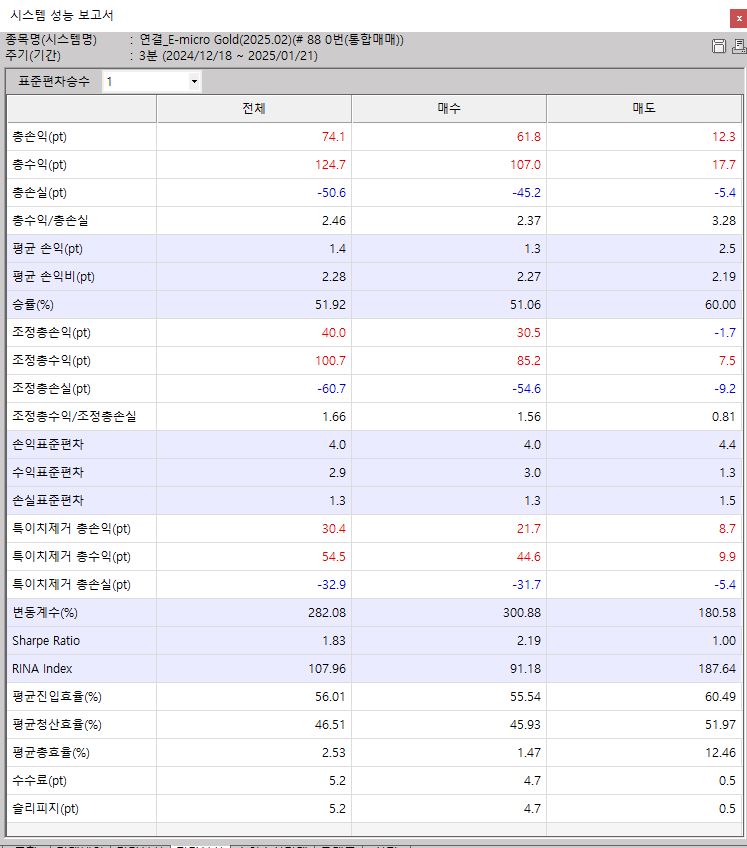This screenshot has height=848, width=747.
Task: Click the 전체 column header
Action: click(254, 108)
